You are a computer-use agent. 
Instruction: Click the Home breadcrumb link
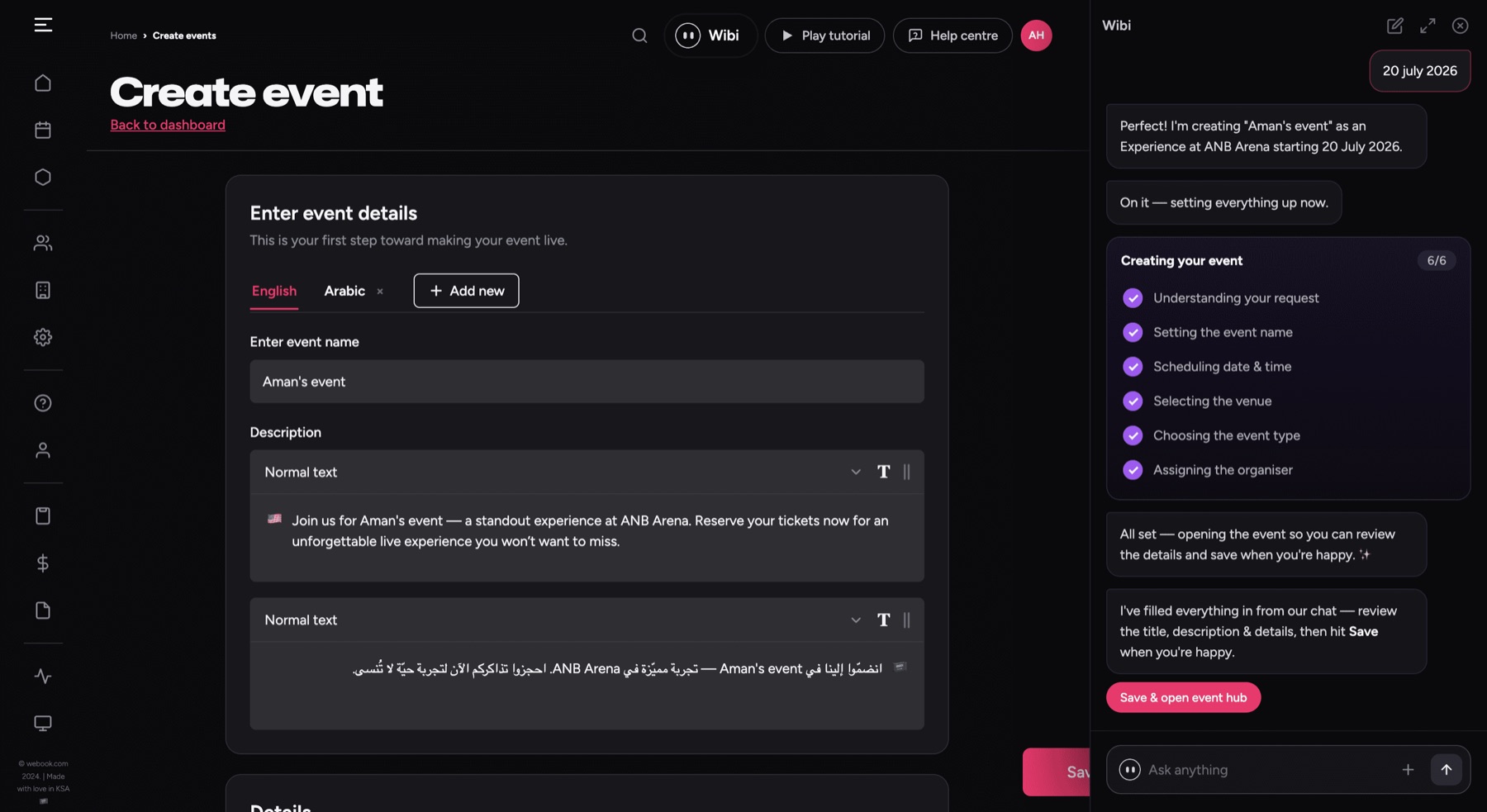(x=124, y=36)
